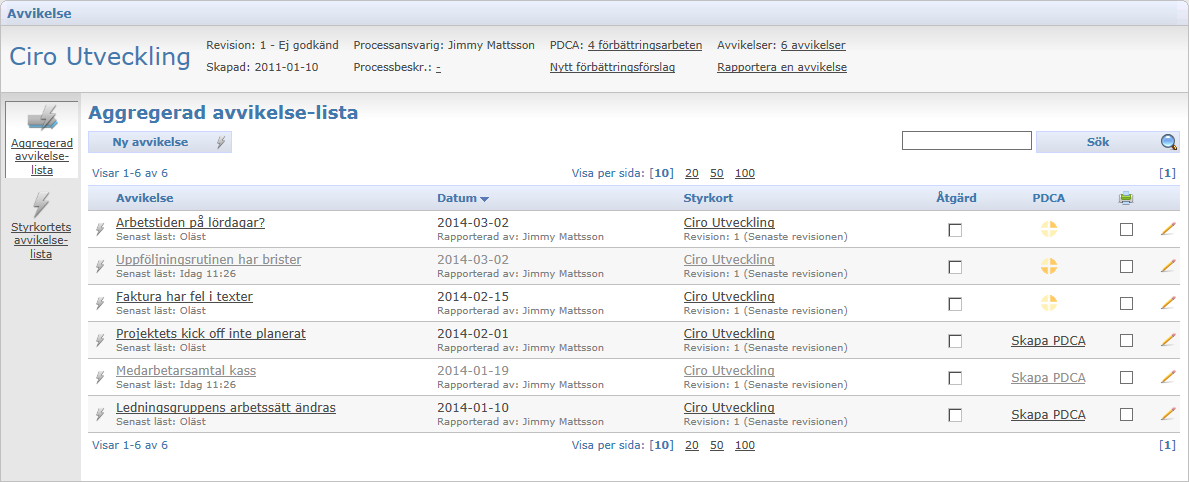The height and width of the screenshot is (482, 1189).
Task: Sort by Datum column arrow
Action: (x=485, y=199)
